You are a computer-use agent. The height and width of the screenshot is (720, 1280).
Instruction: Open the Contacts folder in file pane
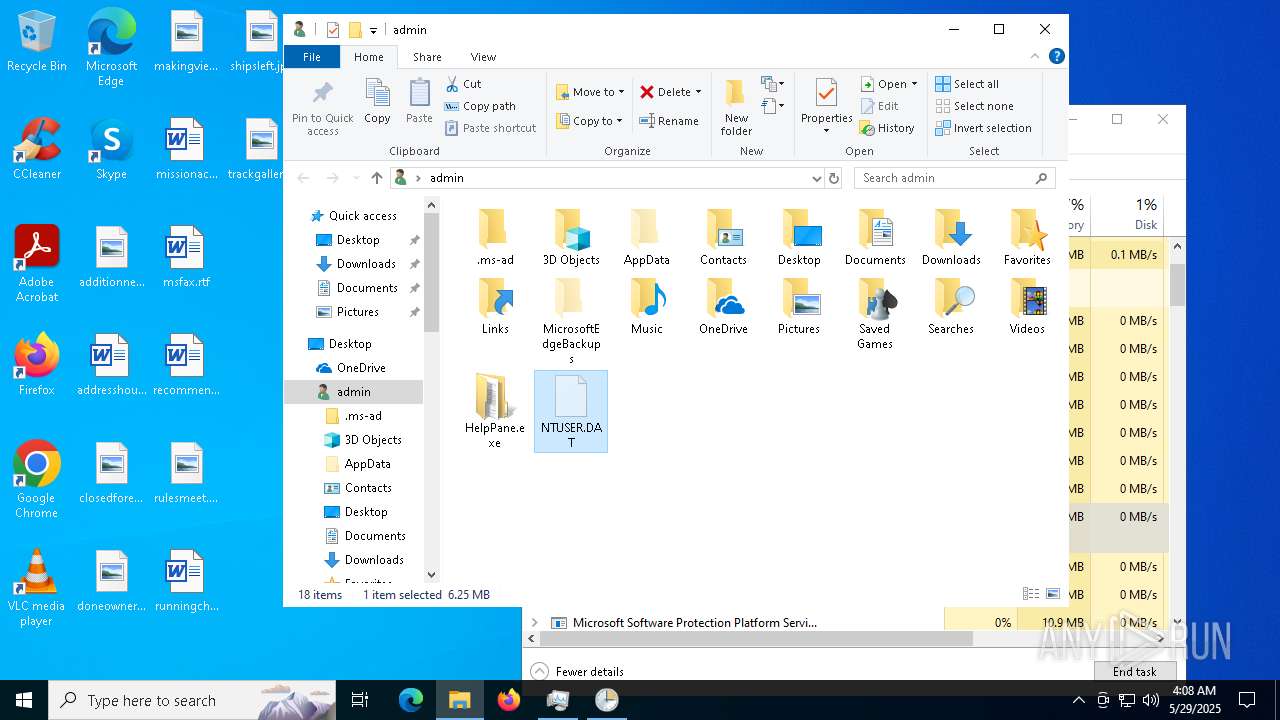[723, 237]
